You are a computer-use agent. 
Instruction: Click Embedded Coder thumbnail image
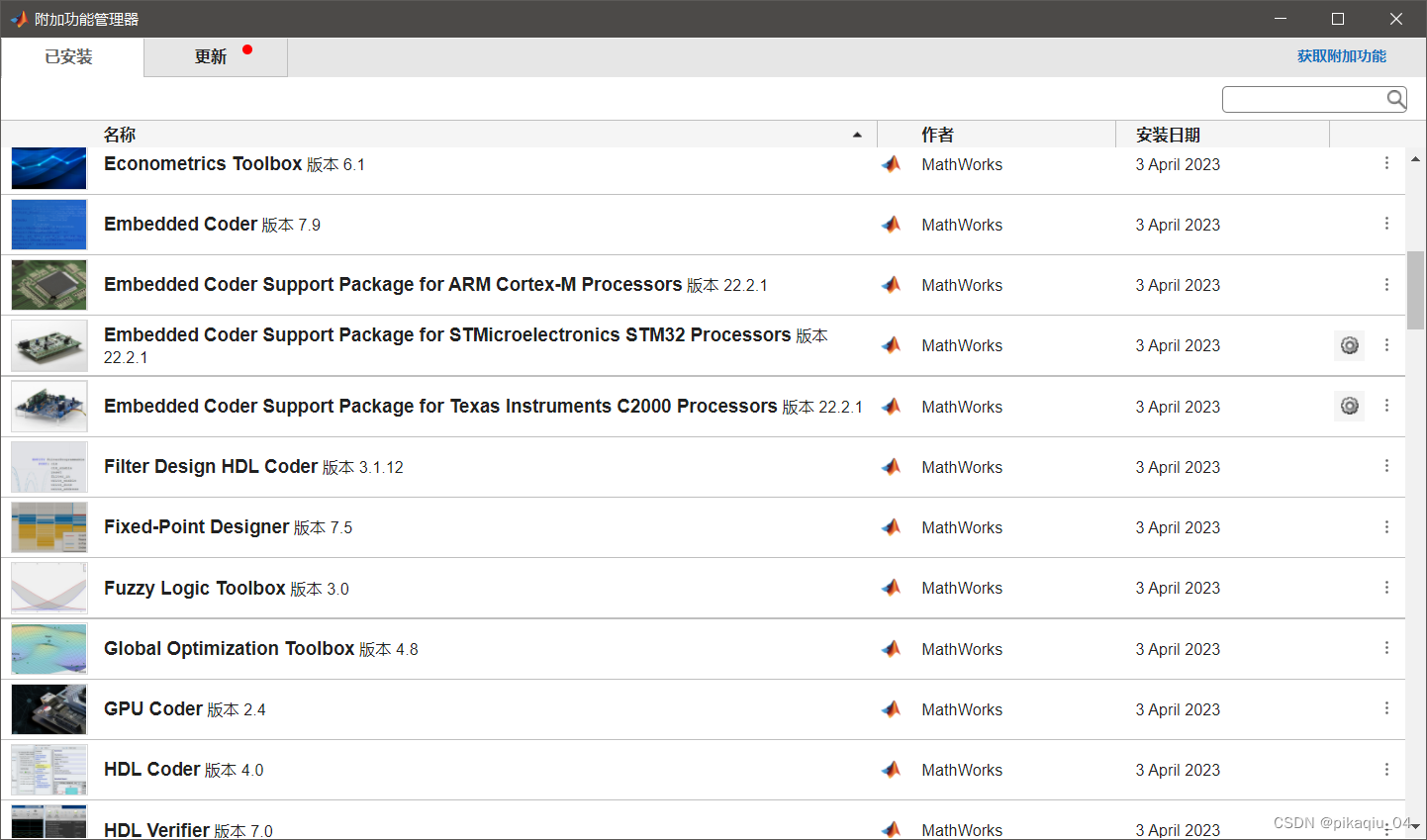tap(49, 225)
